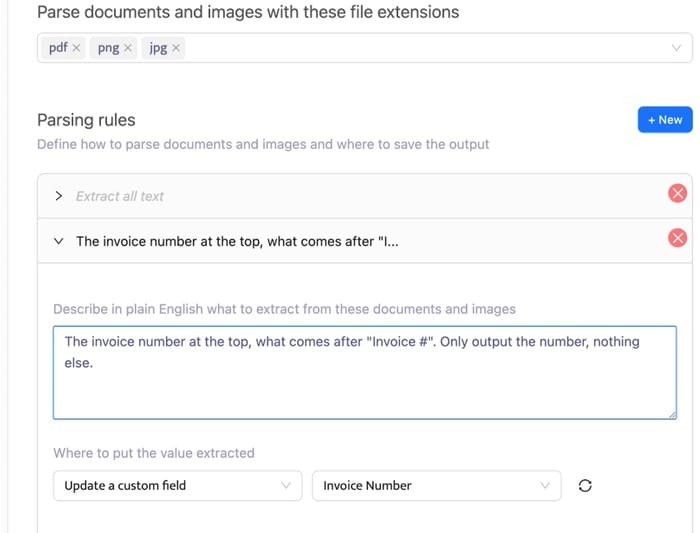
Task: Add a new parsing rule
Action: click(x=665, y=120)
